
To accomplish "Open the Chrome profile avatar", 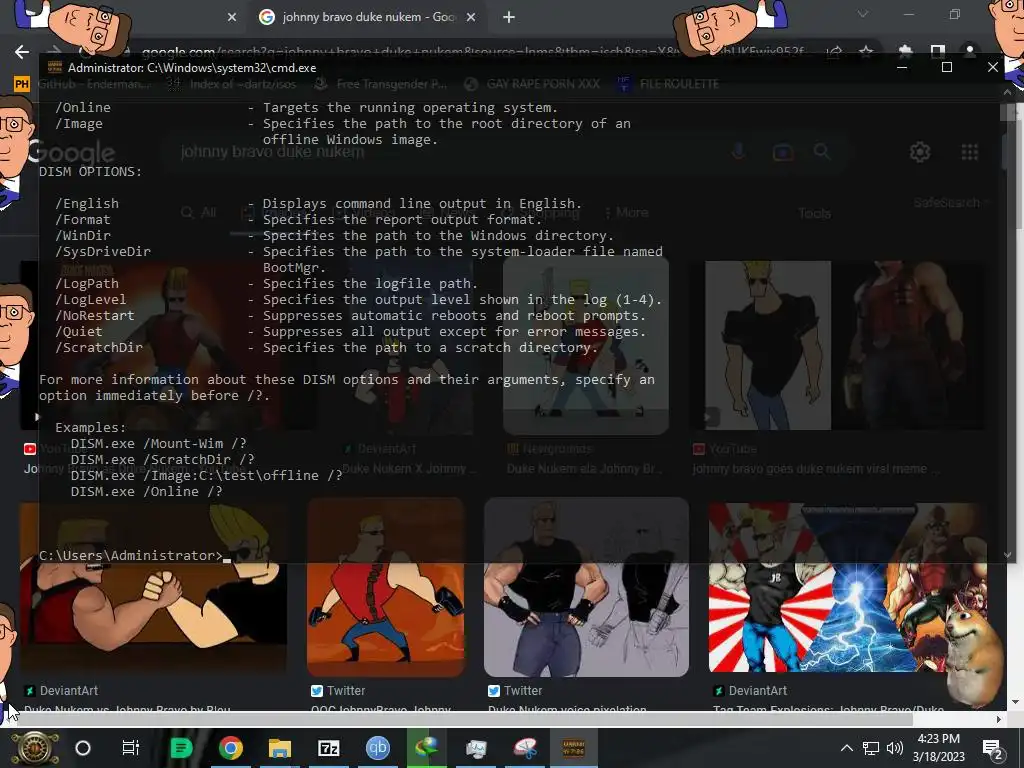I will click(970, 51).
